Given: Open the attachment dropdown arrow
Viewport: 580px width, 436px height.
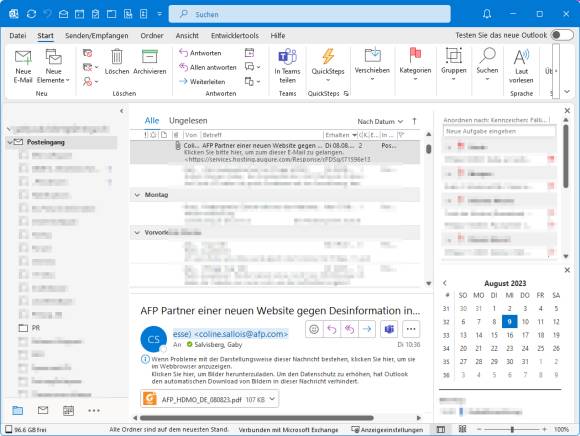Looking at the screenshot, I should pos(273,399).
